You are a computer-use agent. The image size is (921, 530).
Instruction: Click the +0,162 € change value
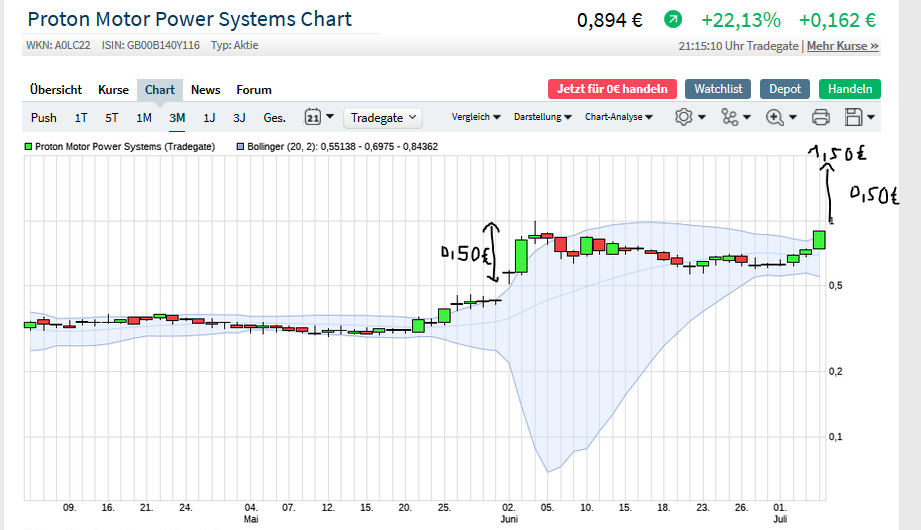pos(837,21)
